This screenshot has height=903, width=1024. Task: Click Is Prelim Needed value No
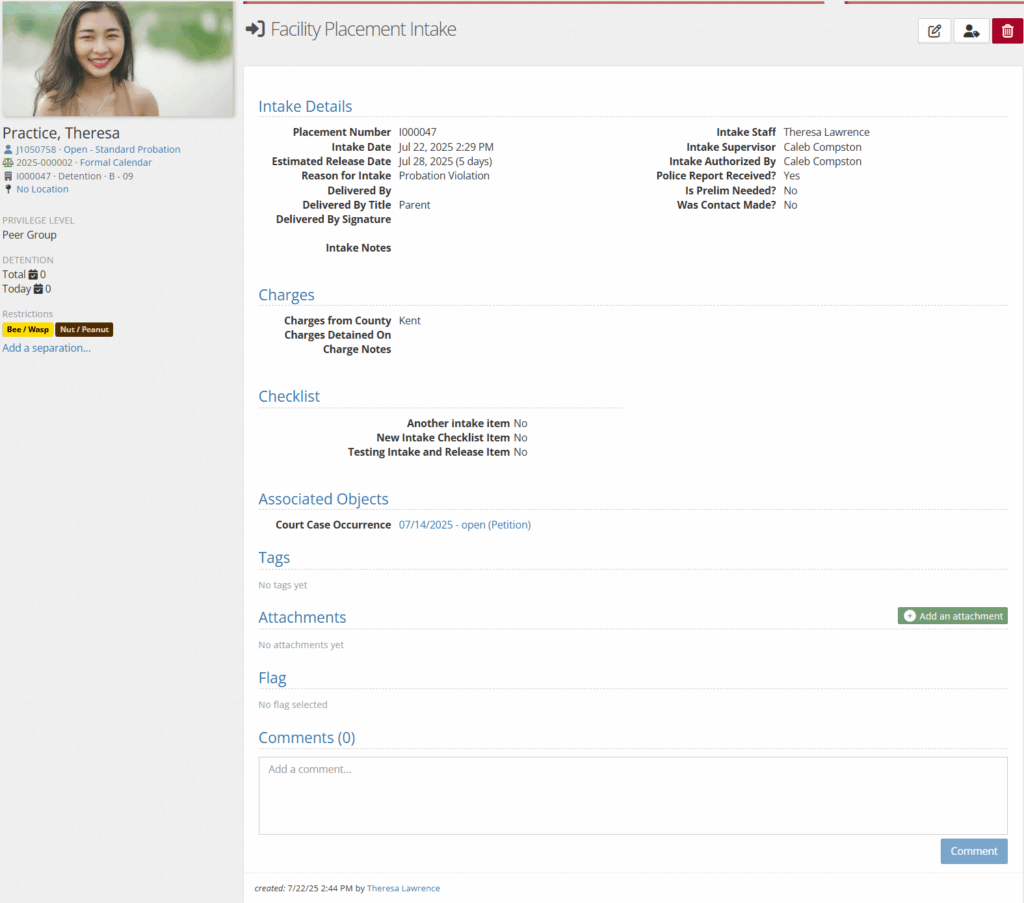click(x=790, y=191)
